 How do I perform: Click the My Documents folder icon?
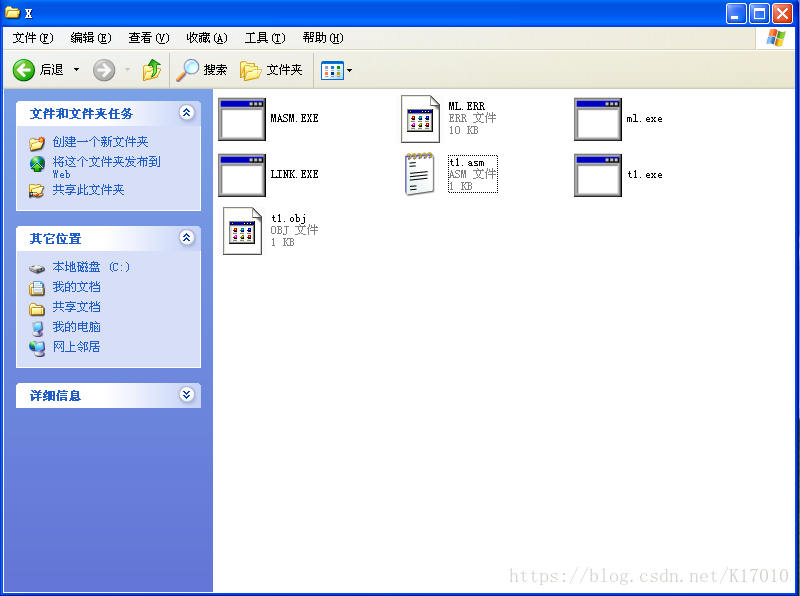pos(37,288)
